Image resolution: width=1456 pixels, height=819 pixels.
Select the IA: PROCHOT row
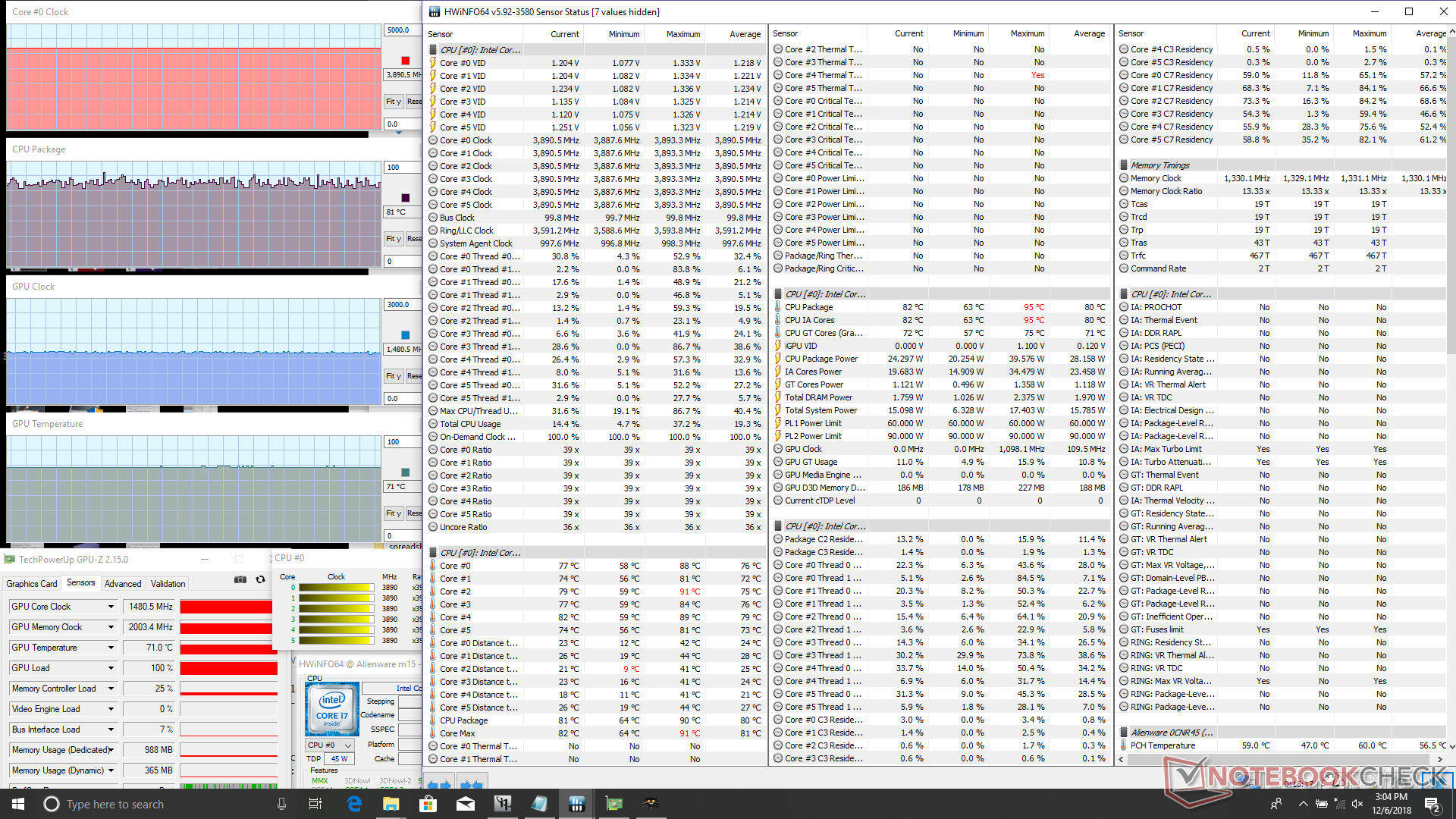pyautogui.click(x=1282, y=307)
